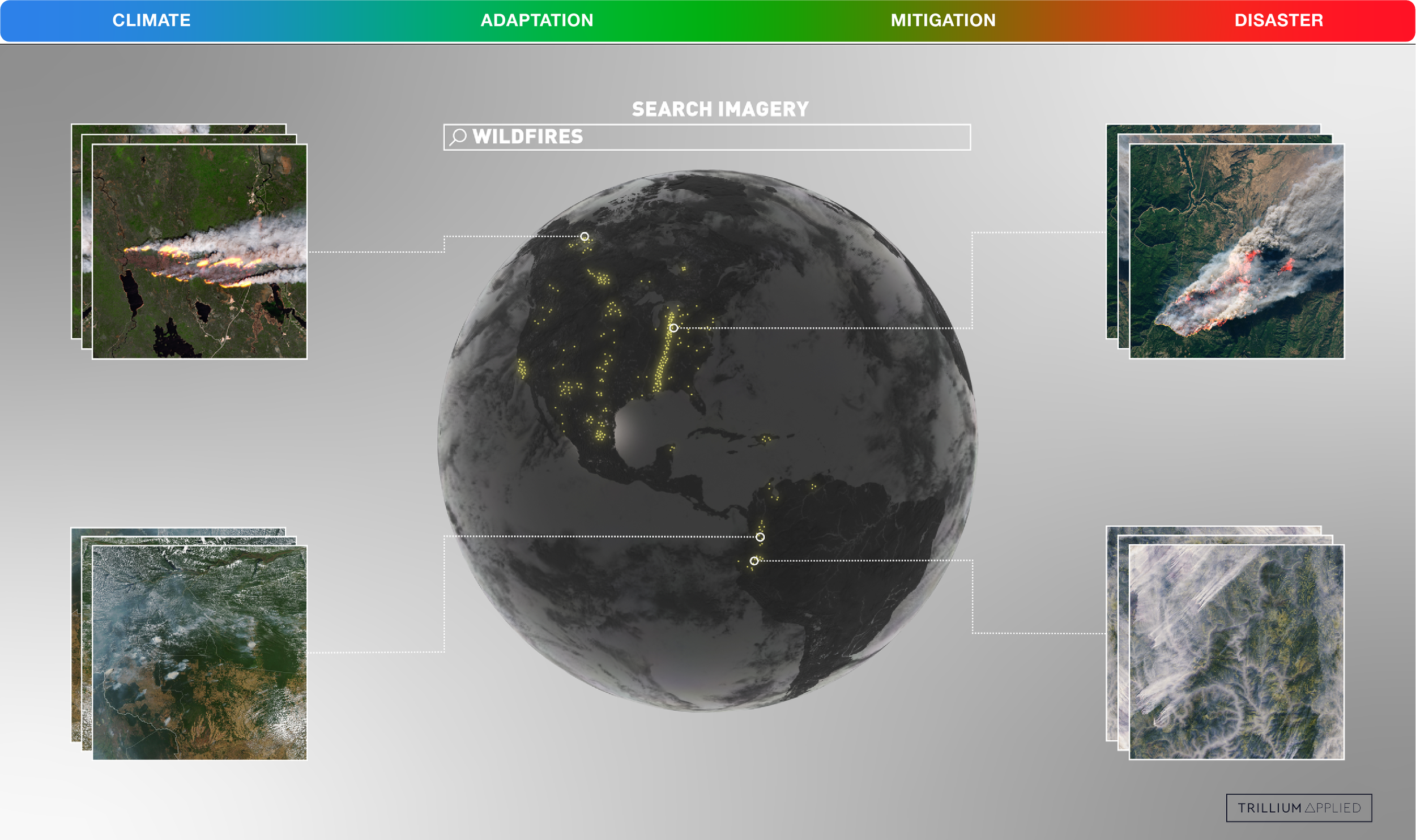Click the magnifying glass search icon

[458, 137]
